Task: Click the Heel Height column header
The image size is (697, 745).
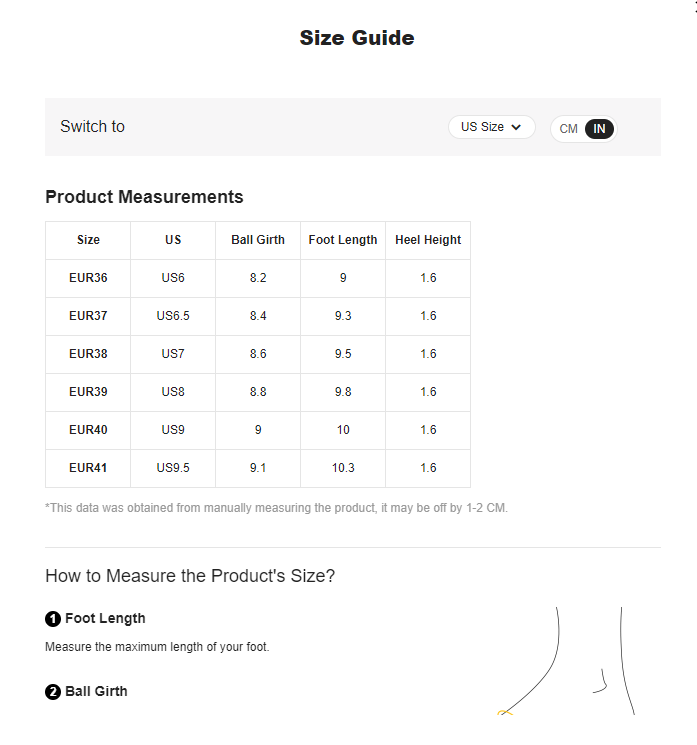Action: 428,240
